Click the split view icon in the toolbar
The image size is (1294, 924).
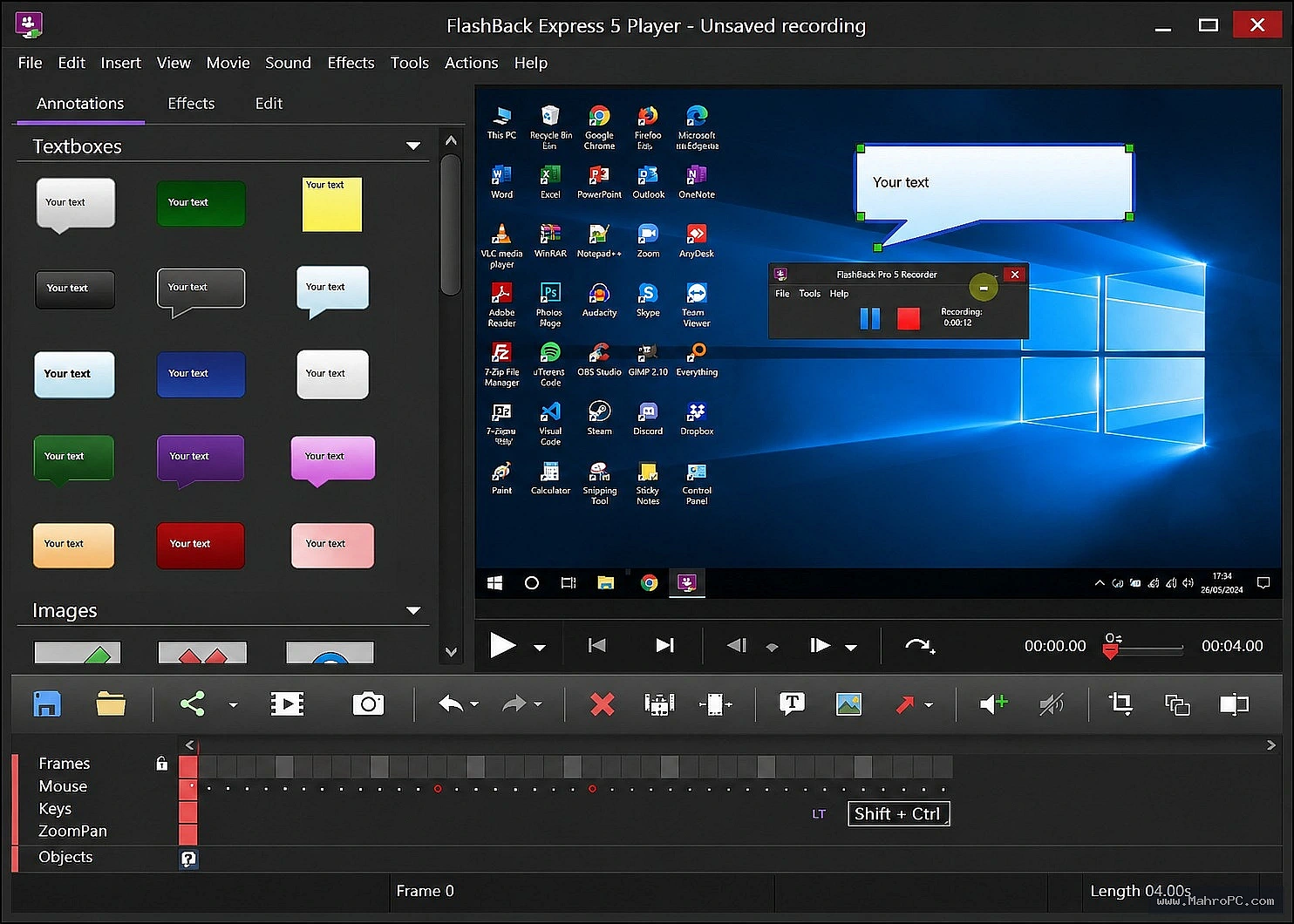(x=1234, y=704)
